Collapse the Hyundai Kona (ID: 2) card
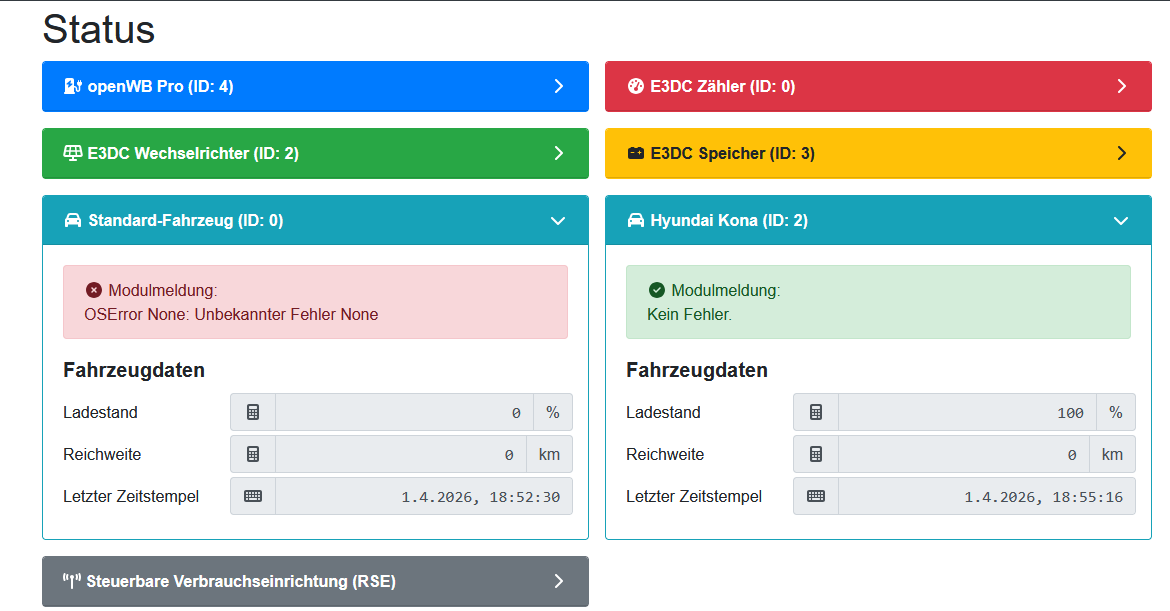The height and width of the screenshot is (611, 1170). [1121, 221]
